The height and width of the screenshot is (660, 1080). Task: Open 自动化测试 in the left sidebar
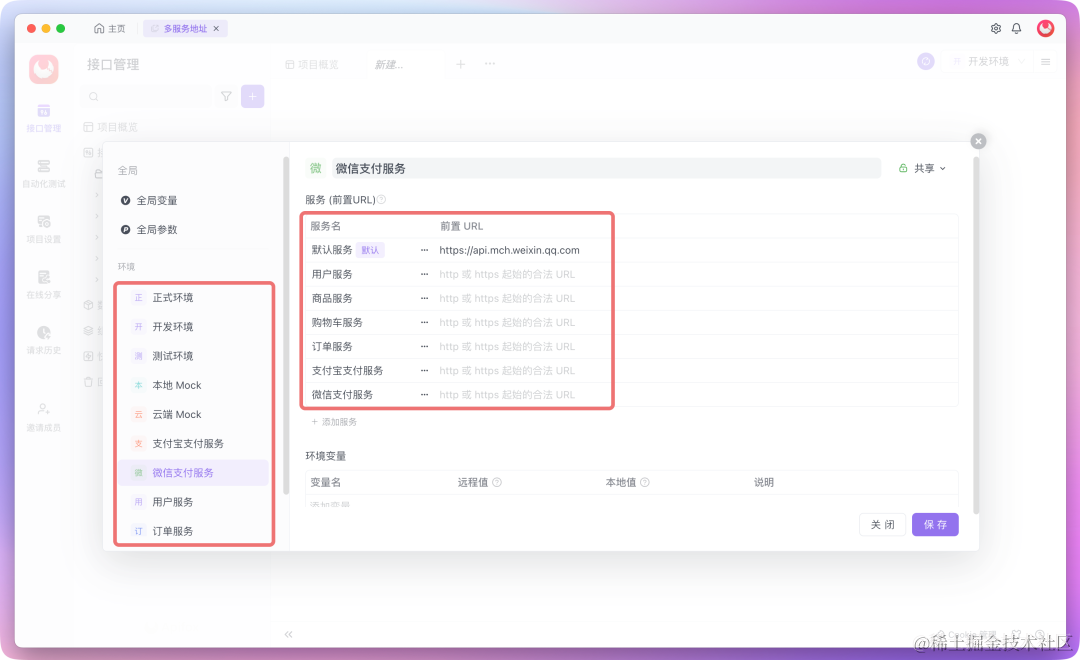pyautogui.click(x=43, y=174)
